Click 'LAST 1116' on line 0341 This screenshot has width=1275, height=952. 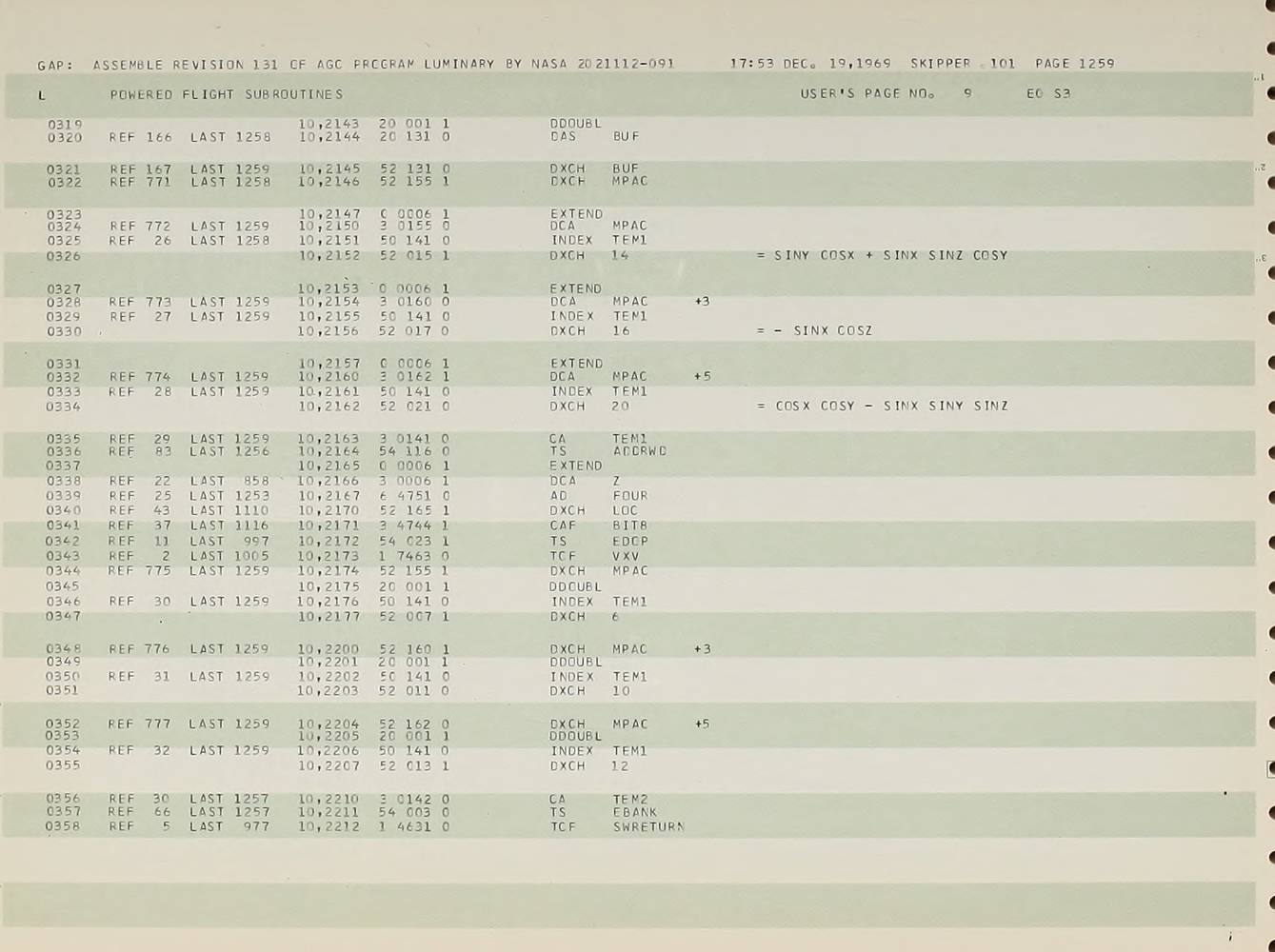(229, 526)
